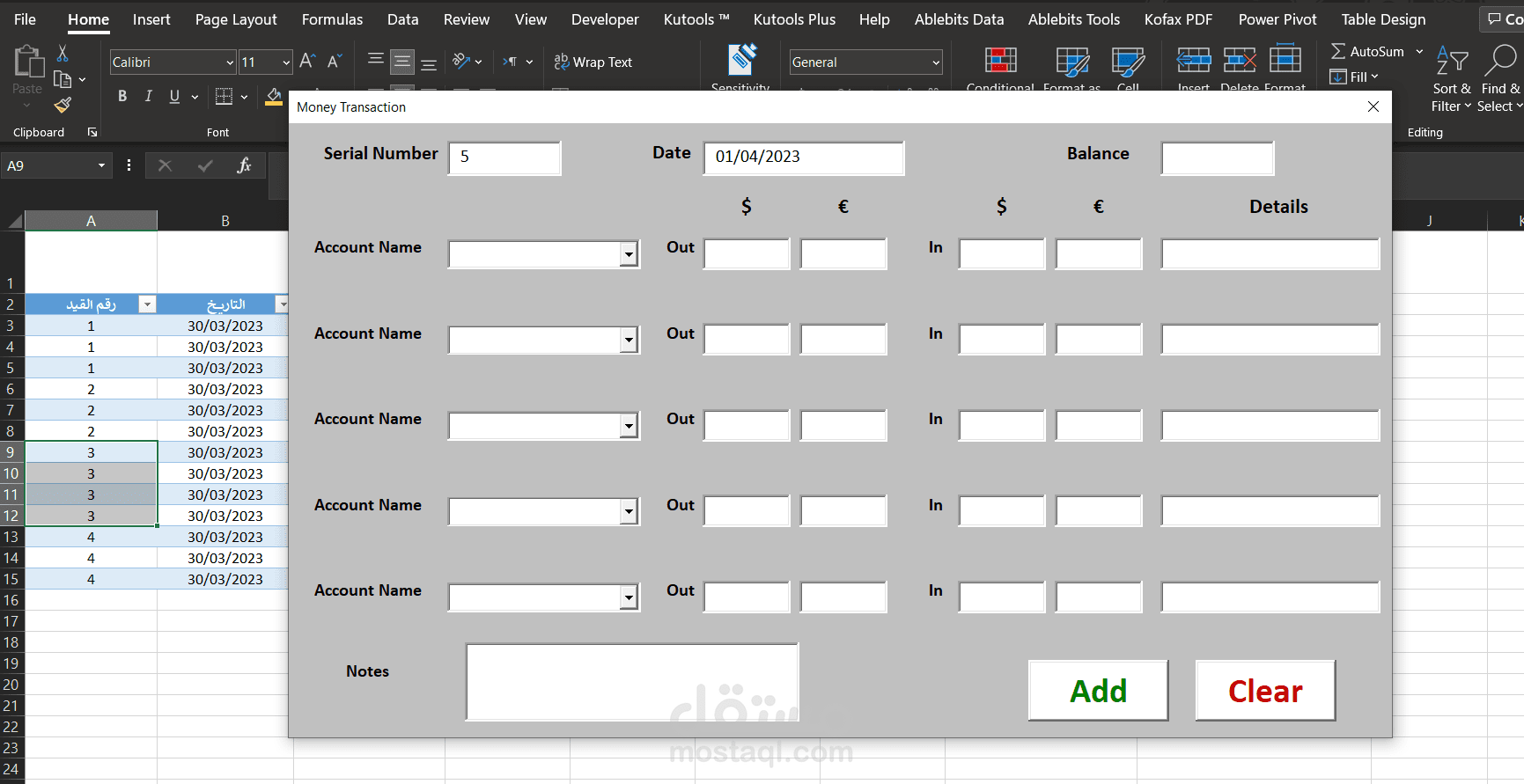Click the Paste clipboard icon
Screen dimensions: 1524x784
click(x=28, y=62)
